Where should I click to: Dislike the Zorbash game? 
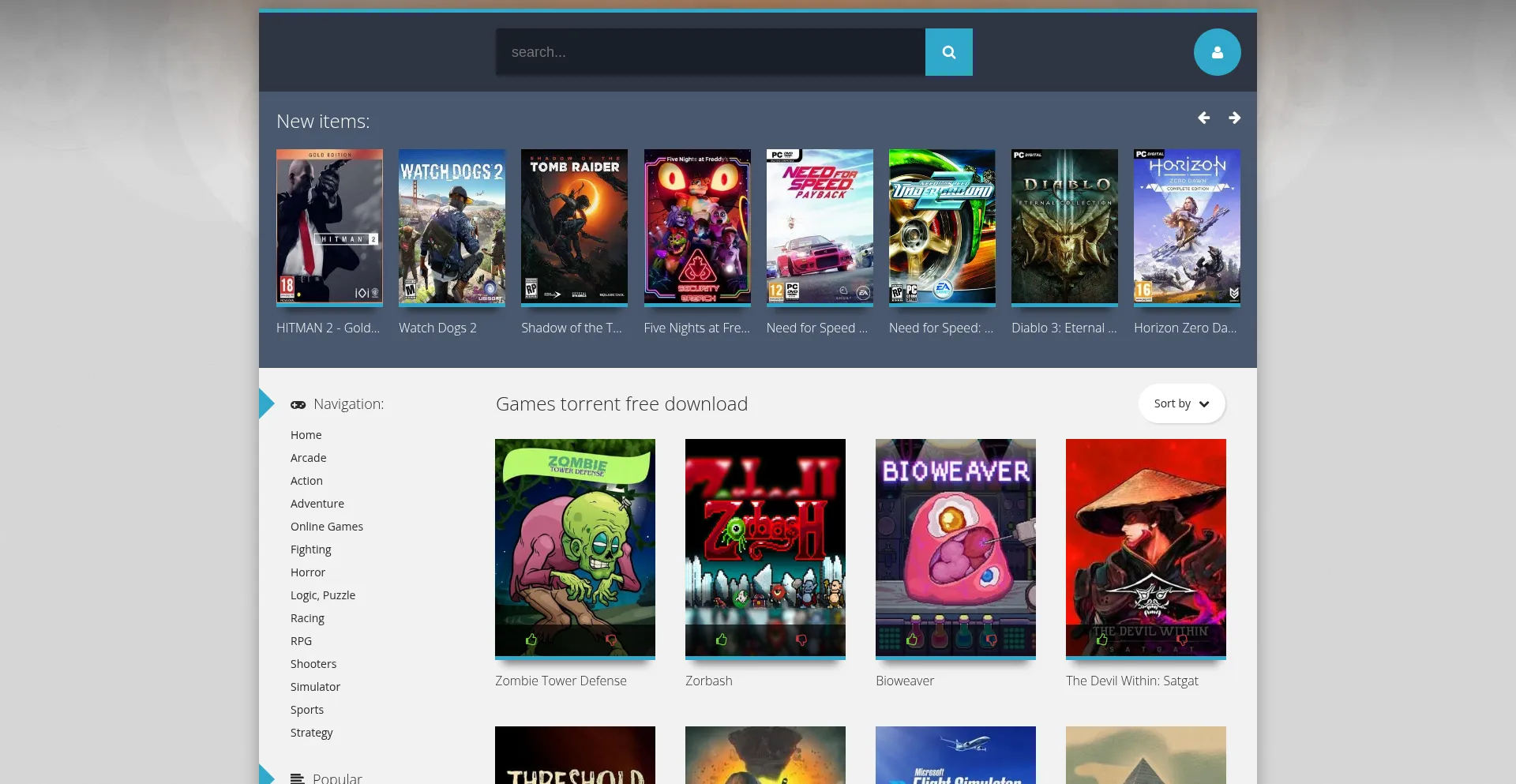[x=802, y=640]
